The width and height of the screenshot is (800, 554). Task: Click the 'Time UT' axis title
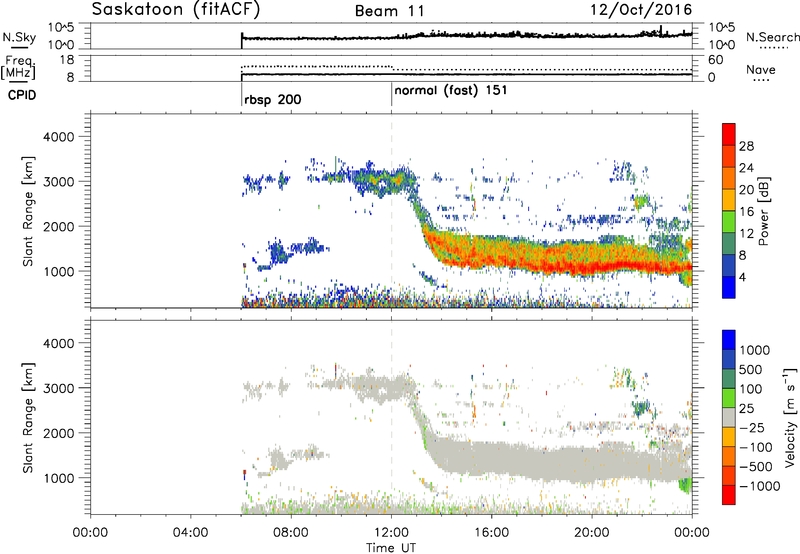point(391,548)
